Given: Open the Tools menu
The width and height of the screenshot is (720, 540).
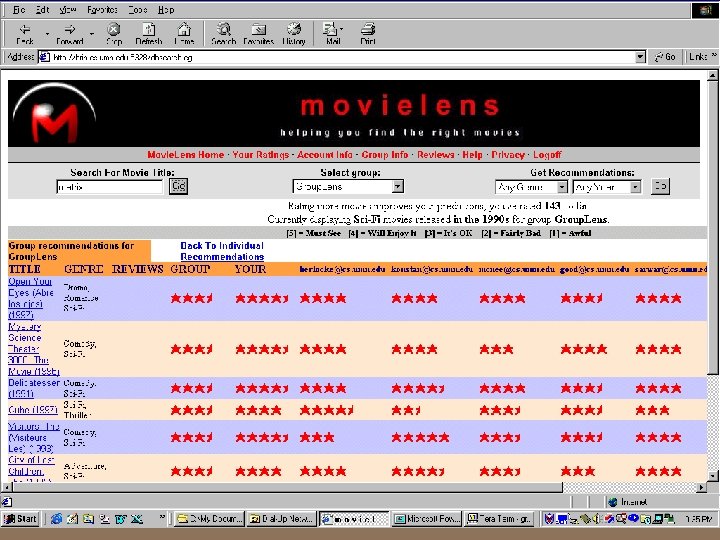Looking at the screenshot, I should point(137,9).
